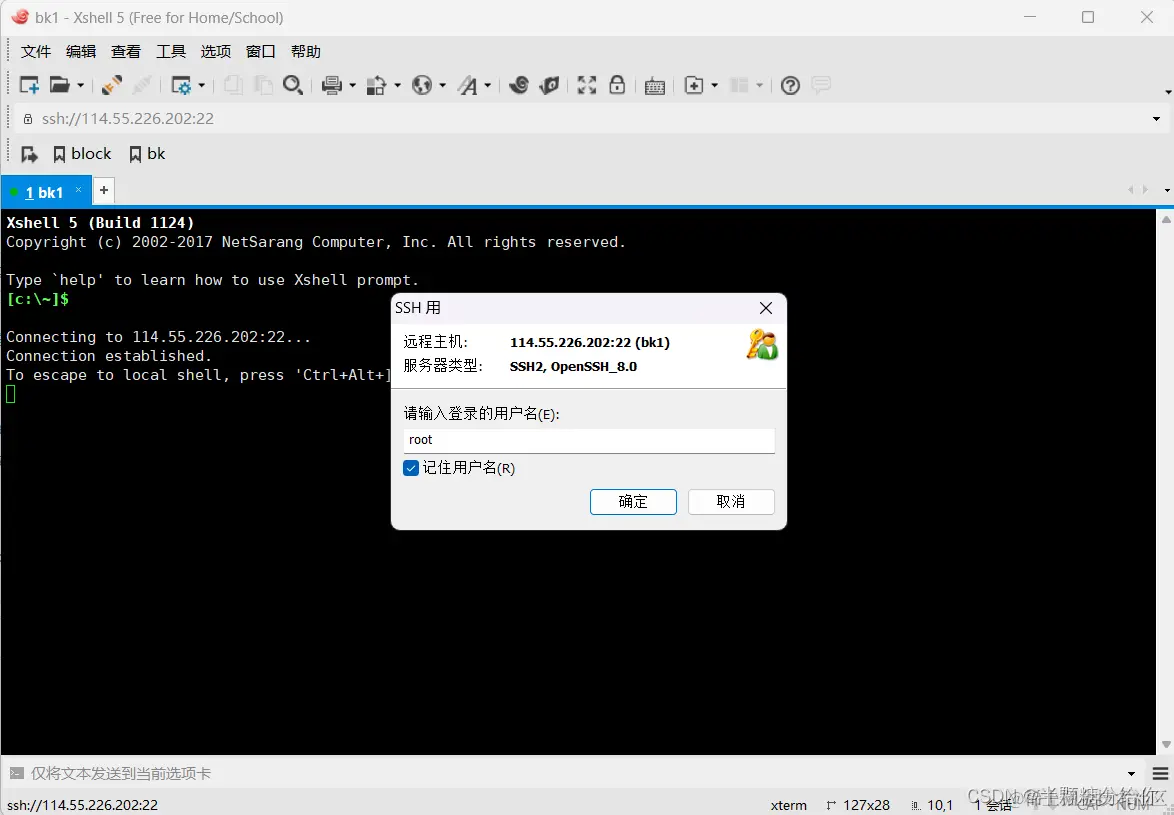1174x815 pixels.
Task: Open the 文件 menu
Action: 36,52
